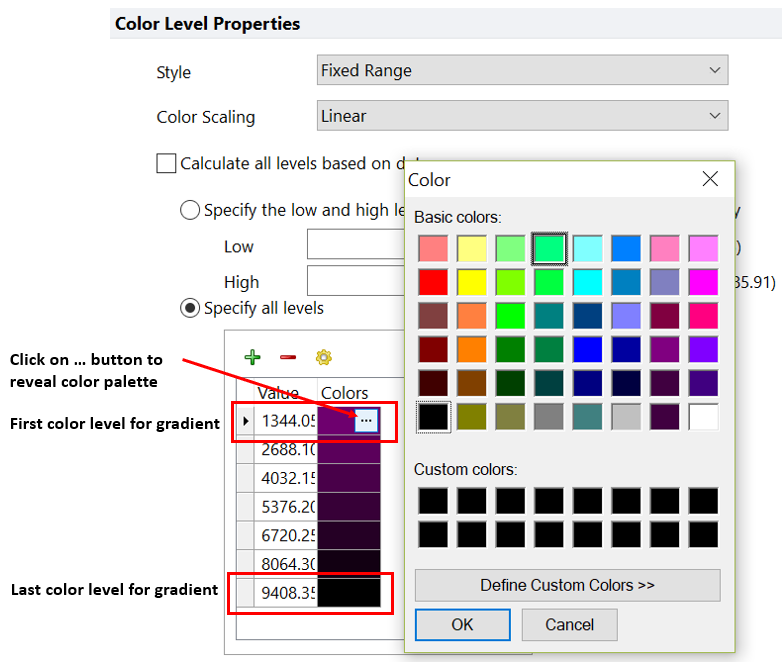The image size is (782, 665).
Task: Close the Color dialog with X
Action: (x=710, y=179)
